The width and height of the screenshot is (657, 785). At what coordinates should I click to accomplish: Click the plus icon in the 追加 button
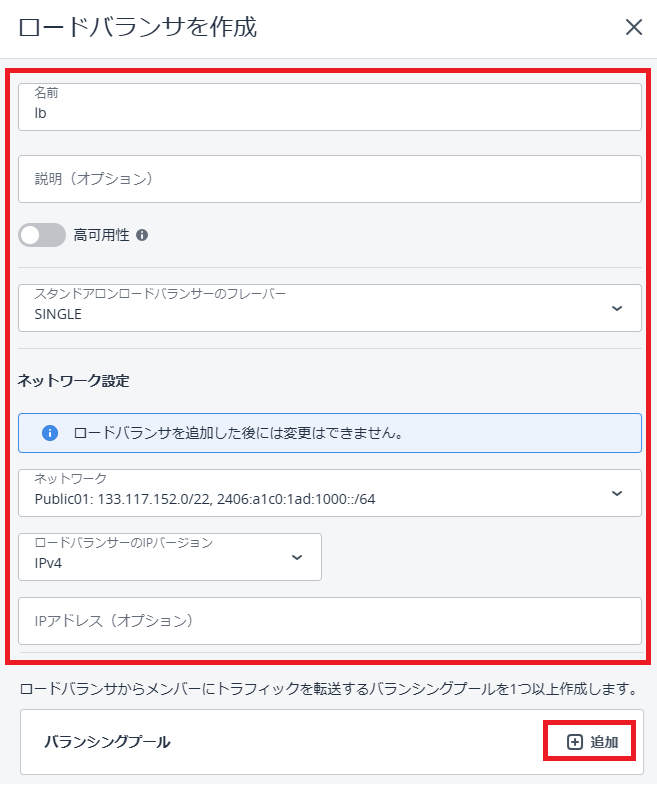click(574, 742)
